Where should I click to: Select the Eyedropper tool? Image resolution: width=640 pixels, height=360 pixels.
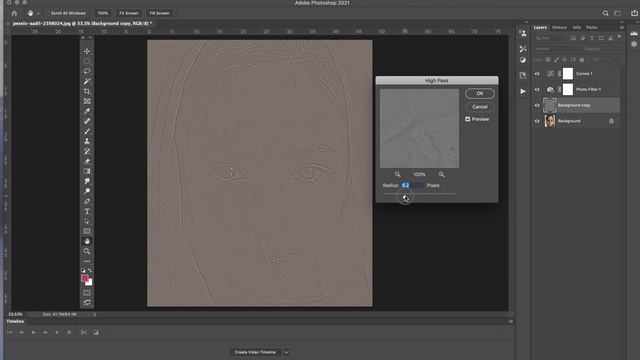pyautogui.click(x=87, y=111)
